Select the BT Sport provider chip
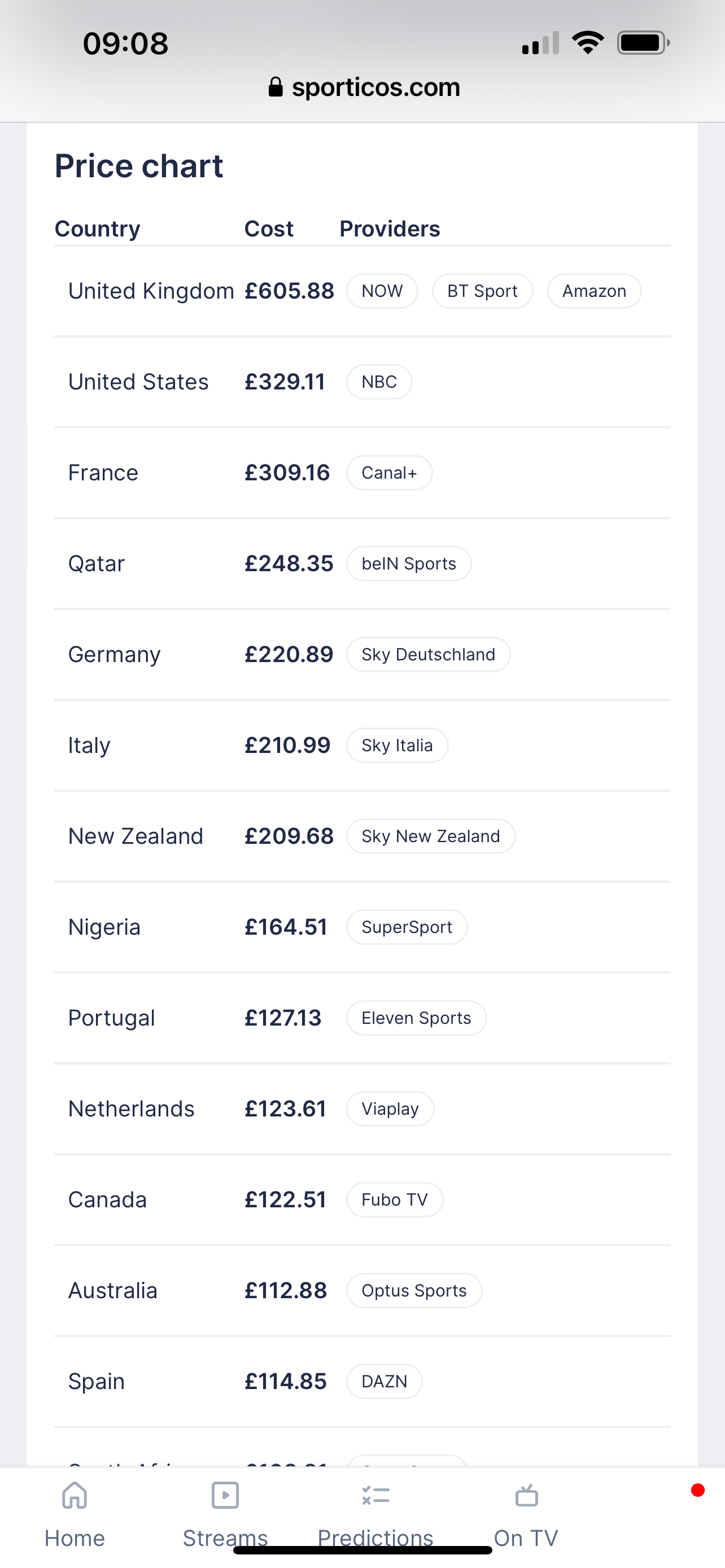Image resolution: width=725 pixels, height=1568 pixels. [483, 291]
